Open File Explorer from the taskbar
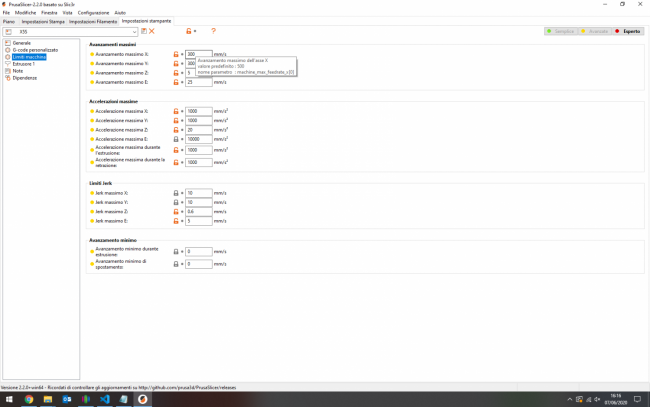This screenshot has width=650, height=407. click(x=48, y=399)
